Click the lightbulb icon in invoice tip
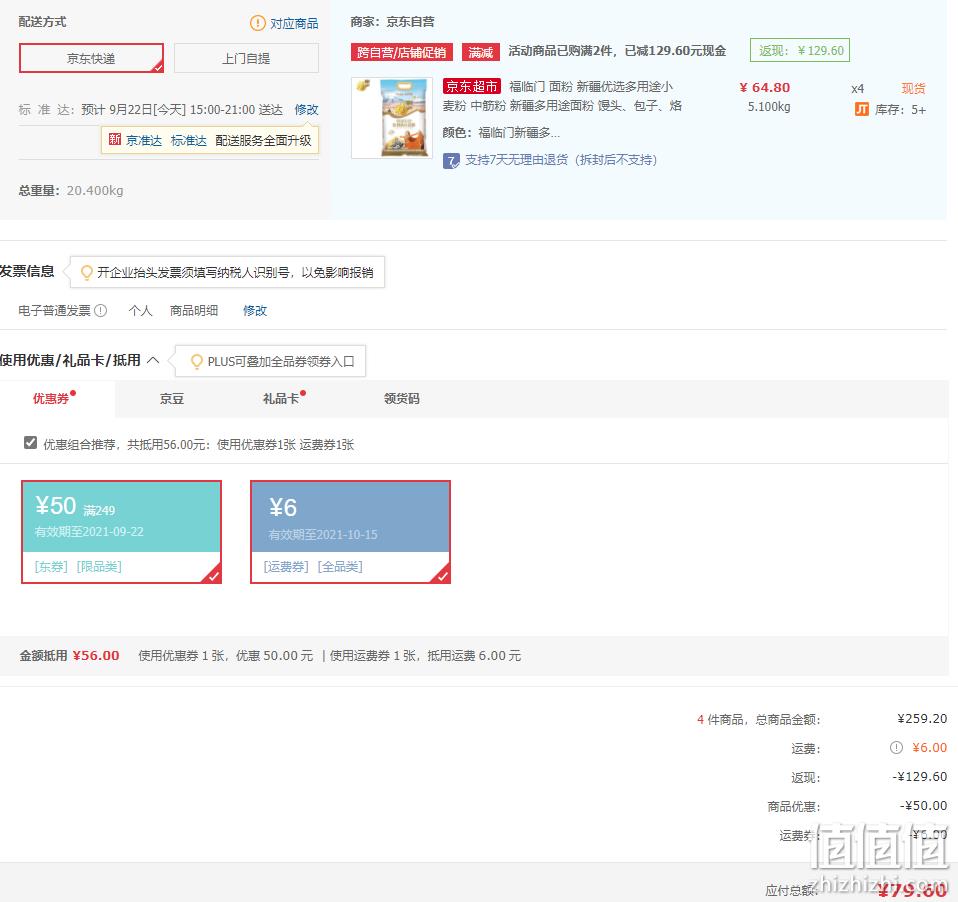 pyautogui.click(x=87, y=272)
